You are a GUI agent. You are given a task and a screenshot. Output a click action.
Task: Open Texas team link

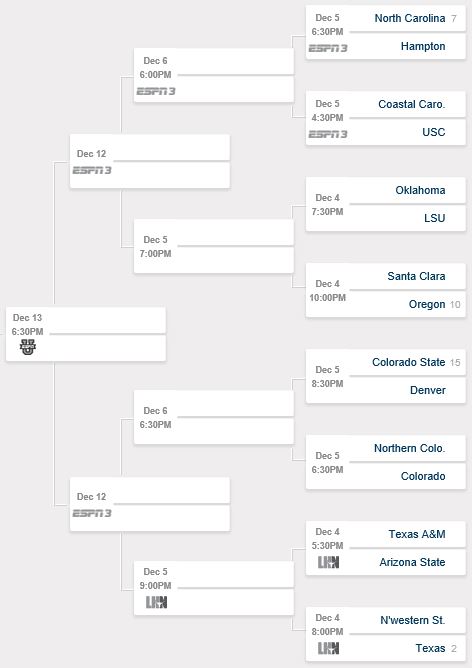(x=430, y=648)
